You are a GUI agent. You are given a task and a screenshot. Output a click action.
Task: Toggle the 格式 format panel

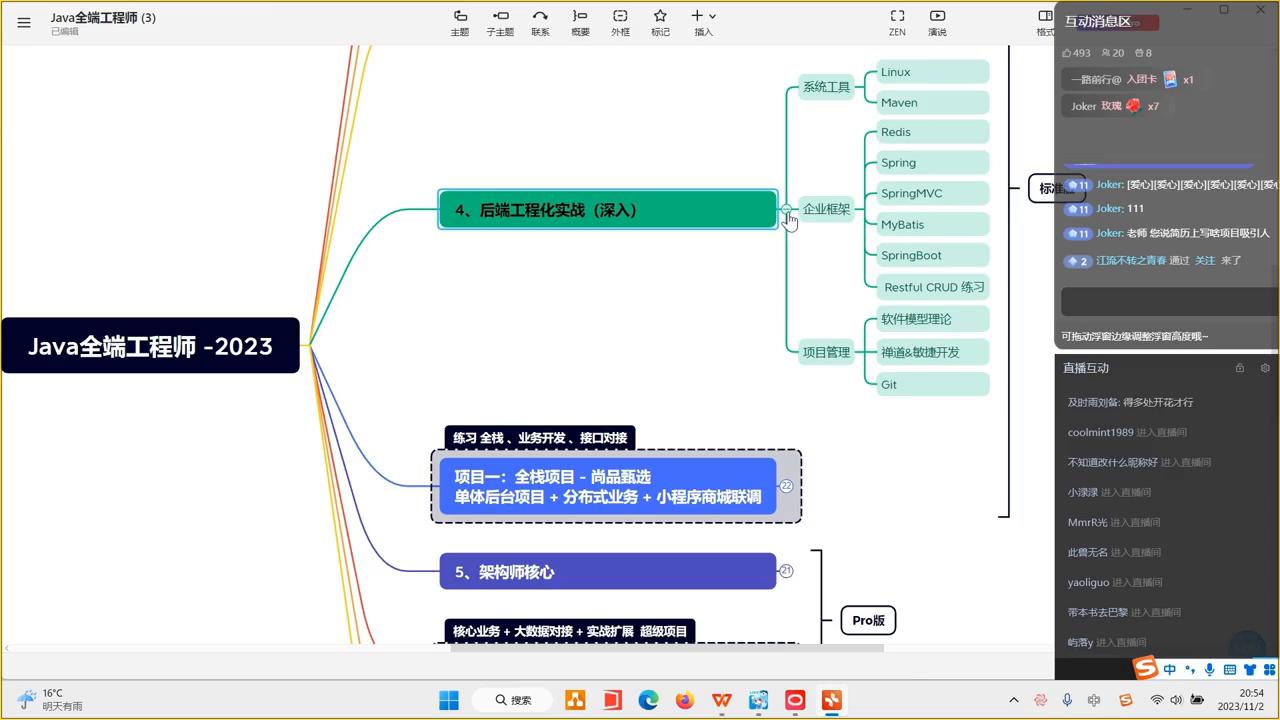coord(1045,21)
